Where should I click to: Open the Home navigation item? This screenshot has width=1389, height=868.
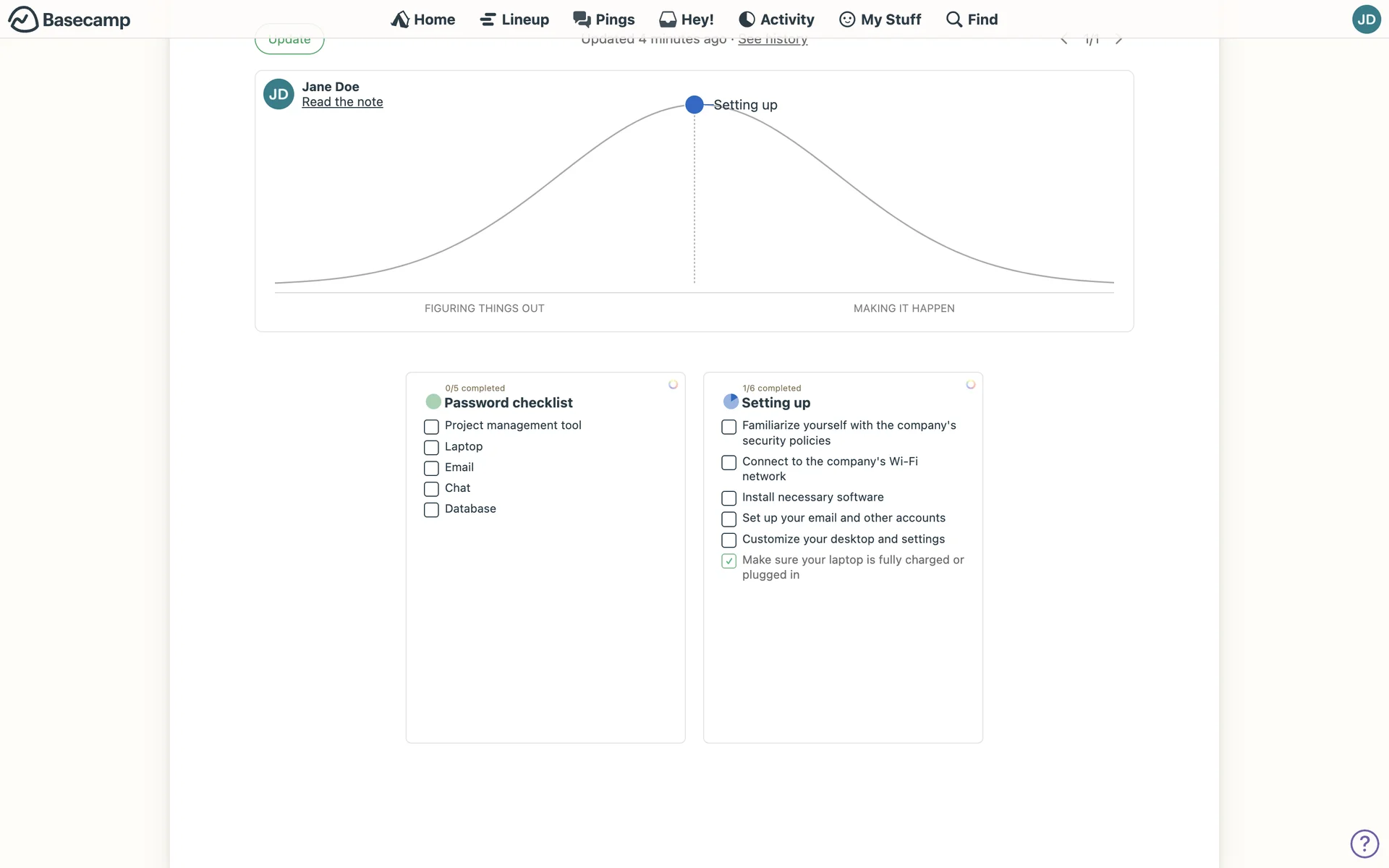pos(422,20)
